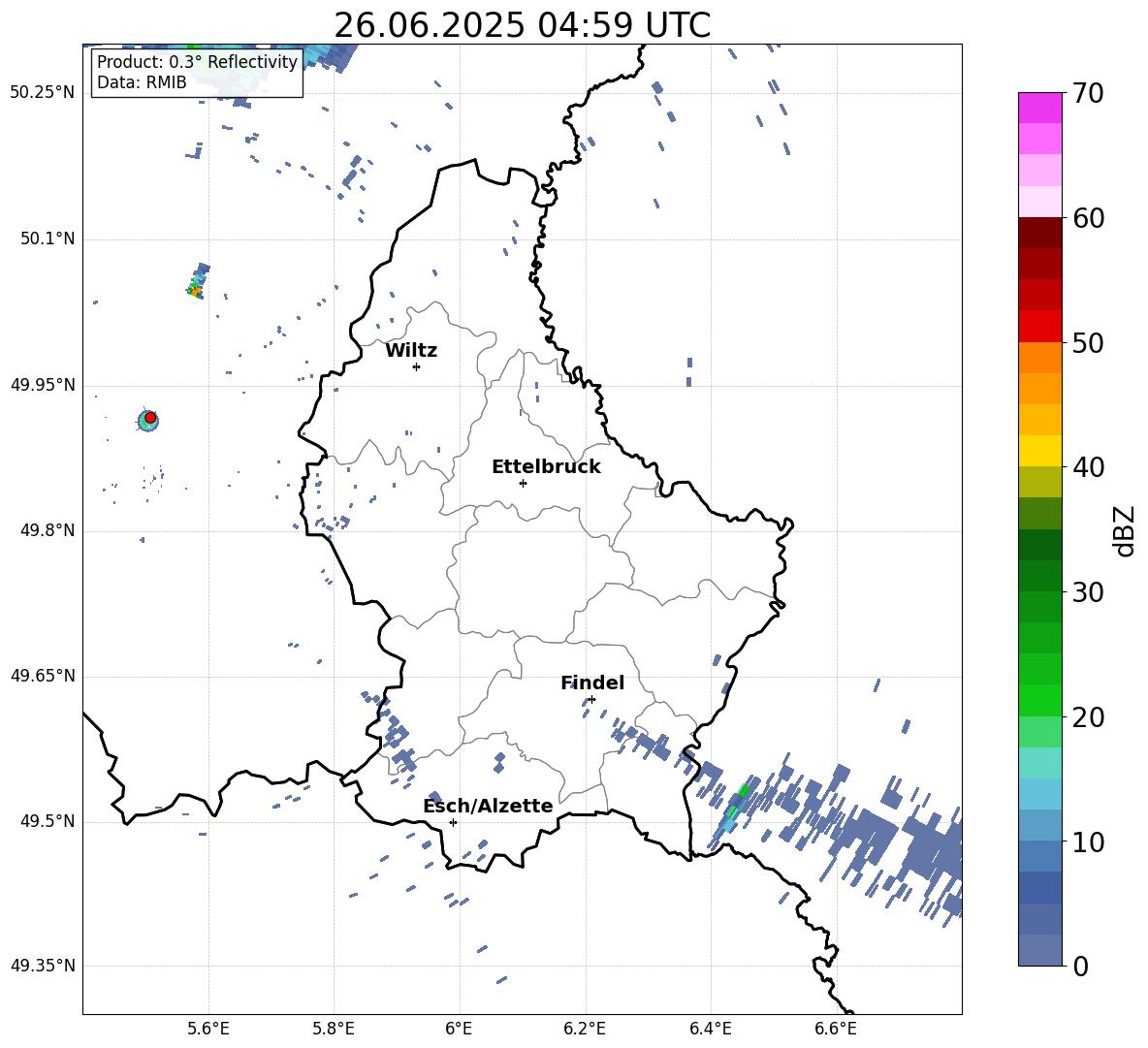Click the 49.5°N latitude tick label

tap(47, 821)
